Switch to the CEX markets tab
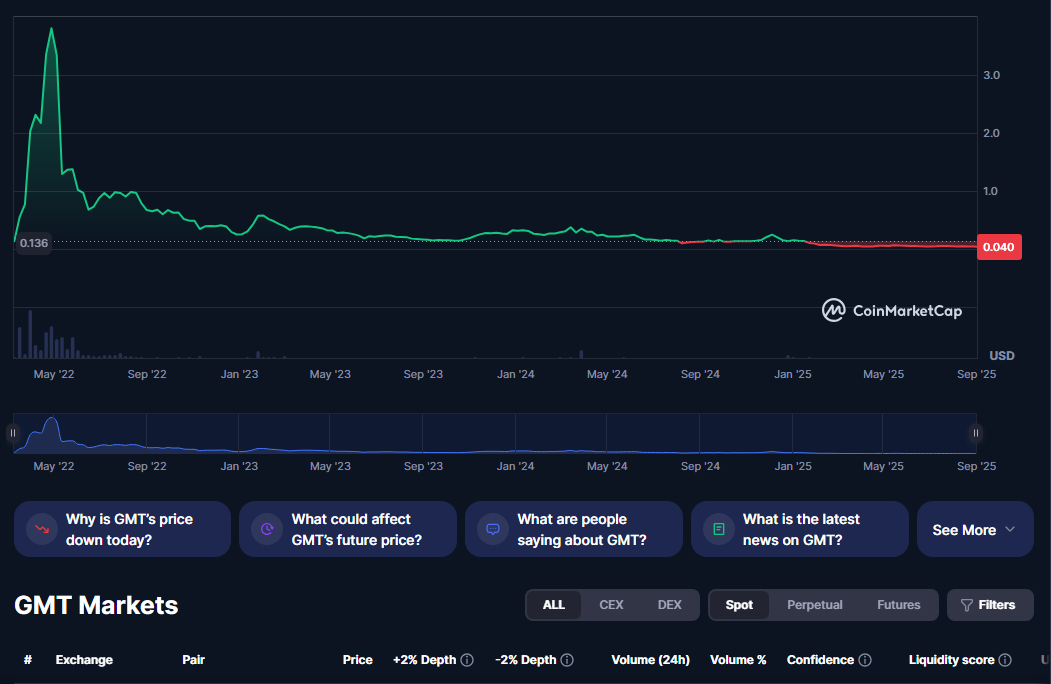Image resolution: width=1051 pixels, height=684 pixels. click(611, 605)
